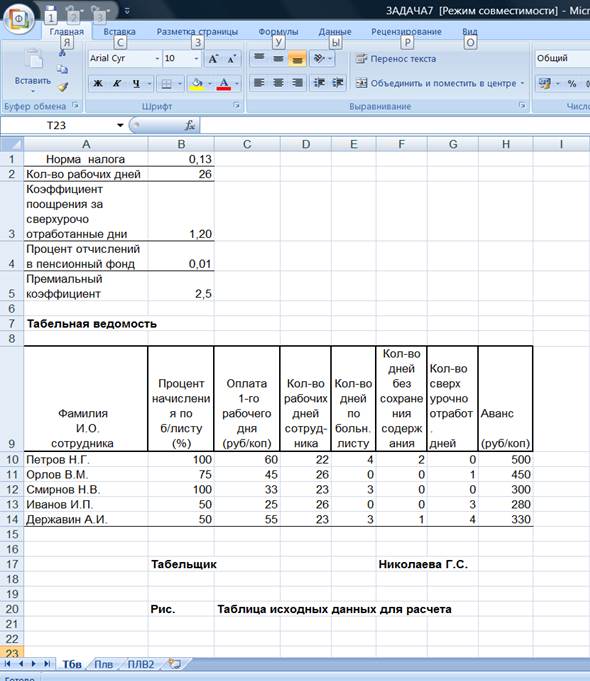Open the Данные ribbon tab
Image resolution: width=590 pixels, height=681 pixels.
click(x=335, y=32)
